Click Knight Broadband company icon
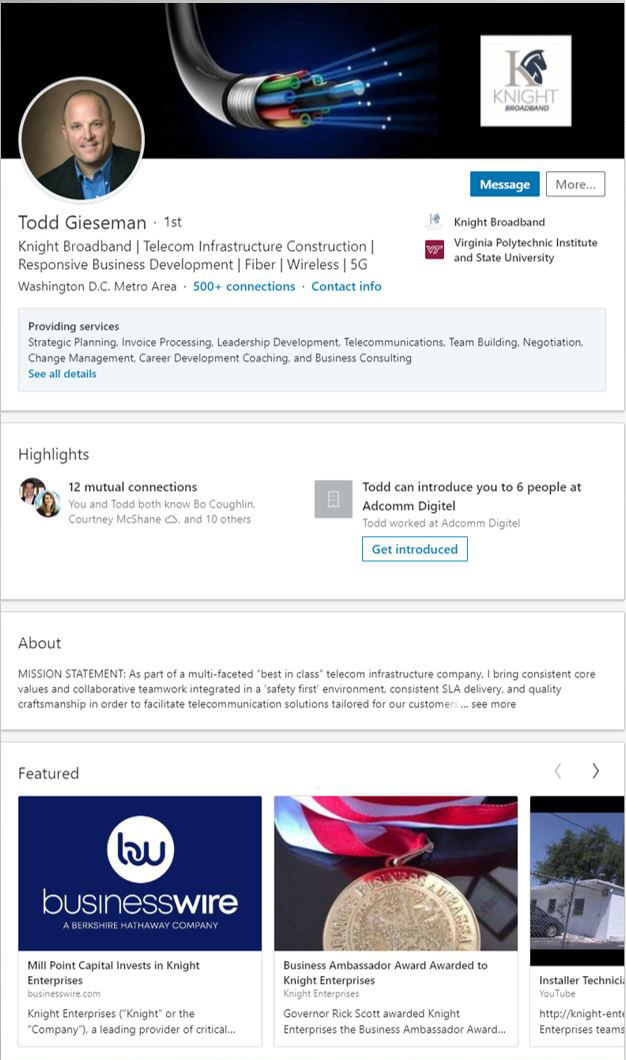The width and height of the screenshot is (626, 1060). point(434,222)
